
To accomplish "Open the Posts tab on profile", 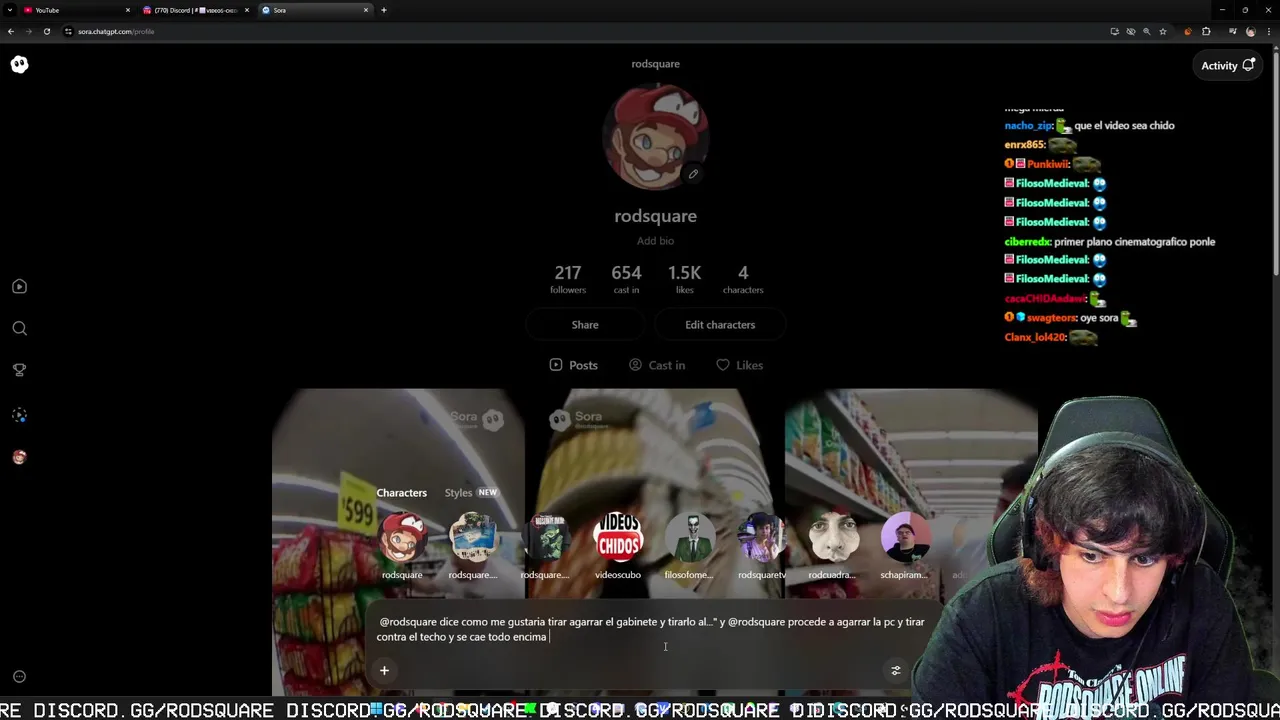I will click(573, 365).
